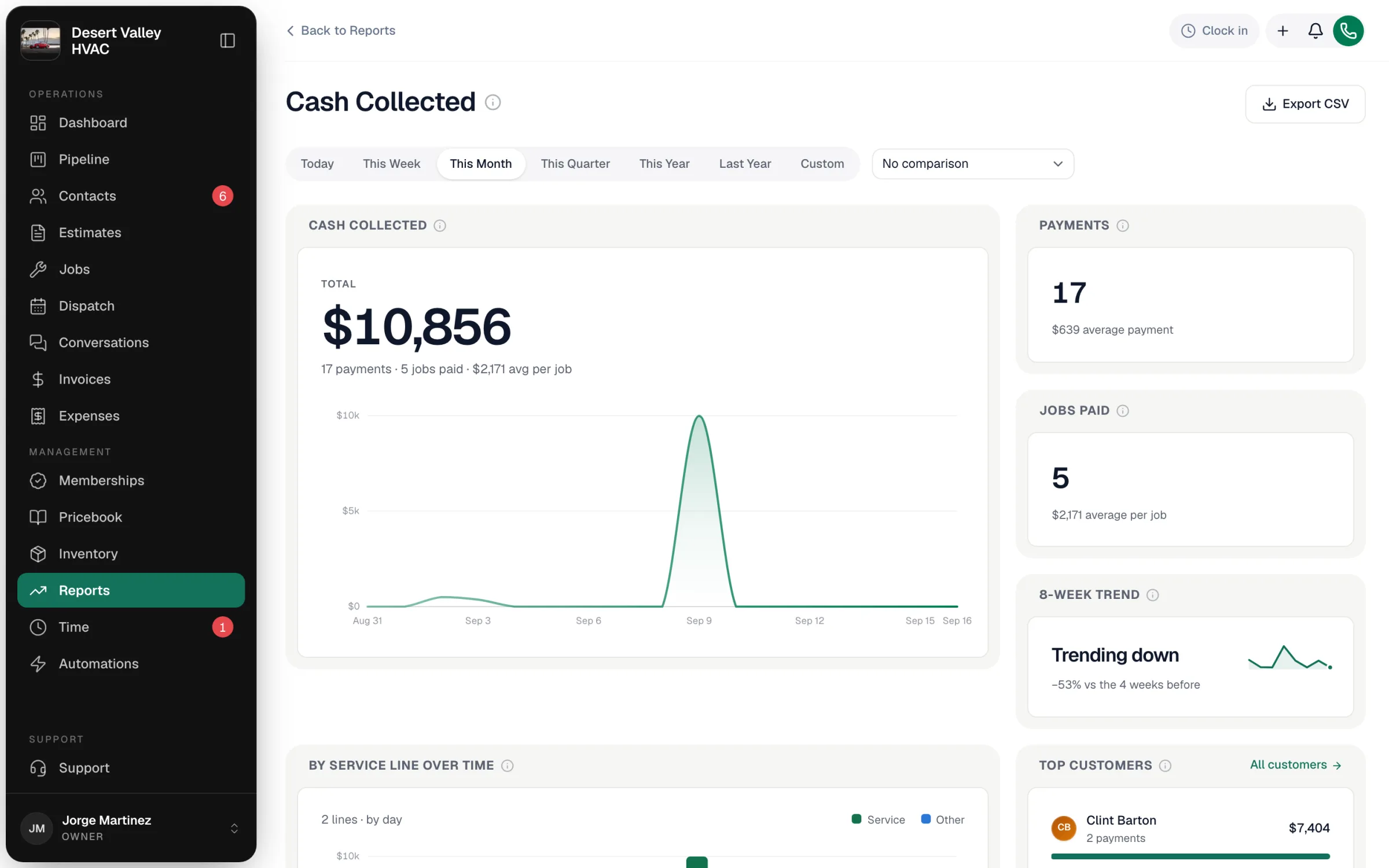
Task: Toggle the Service legend series
Action: 878,819
